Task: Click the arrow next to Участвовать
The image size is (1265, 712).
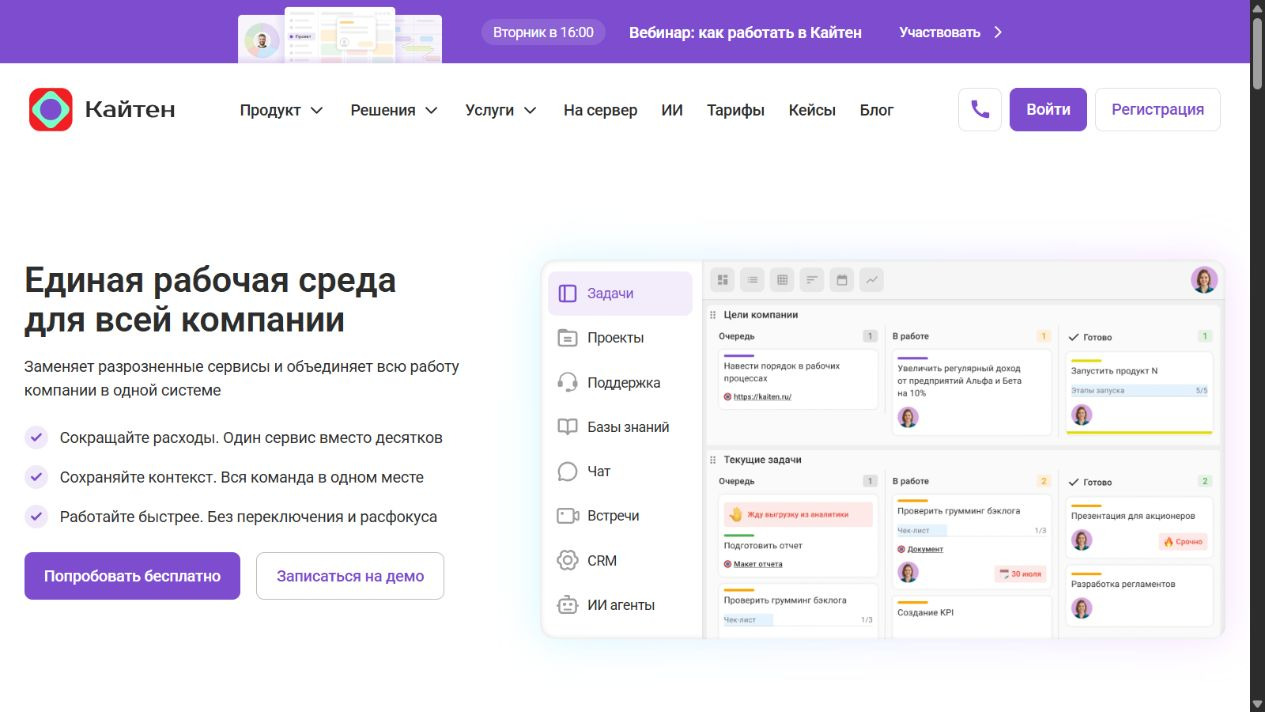Action: [x=998, y=32]
